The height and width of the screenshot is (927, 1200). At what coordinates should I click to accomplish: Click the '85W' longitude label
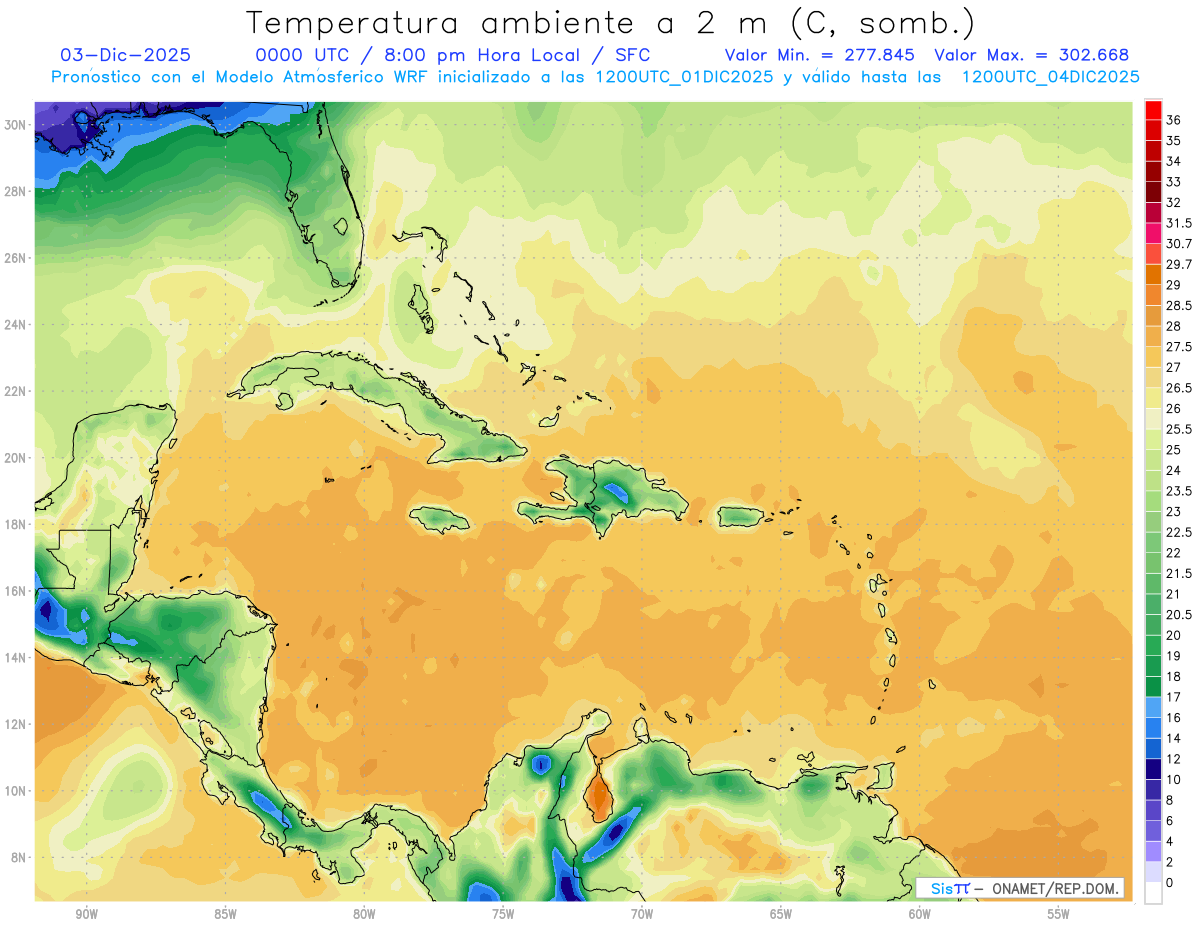pyautogui.click(x=225, y=914)
